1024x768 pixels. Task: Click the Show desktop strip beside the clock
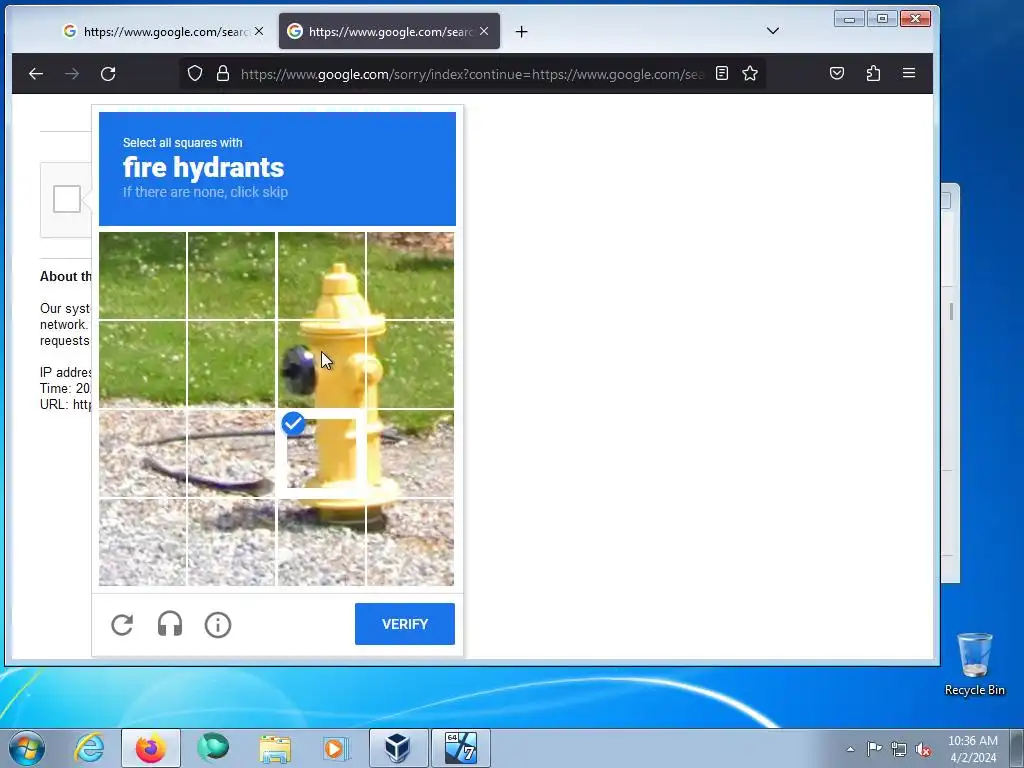(x=1017, y=748)
